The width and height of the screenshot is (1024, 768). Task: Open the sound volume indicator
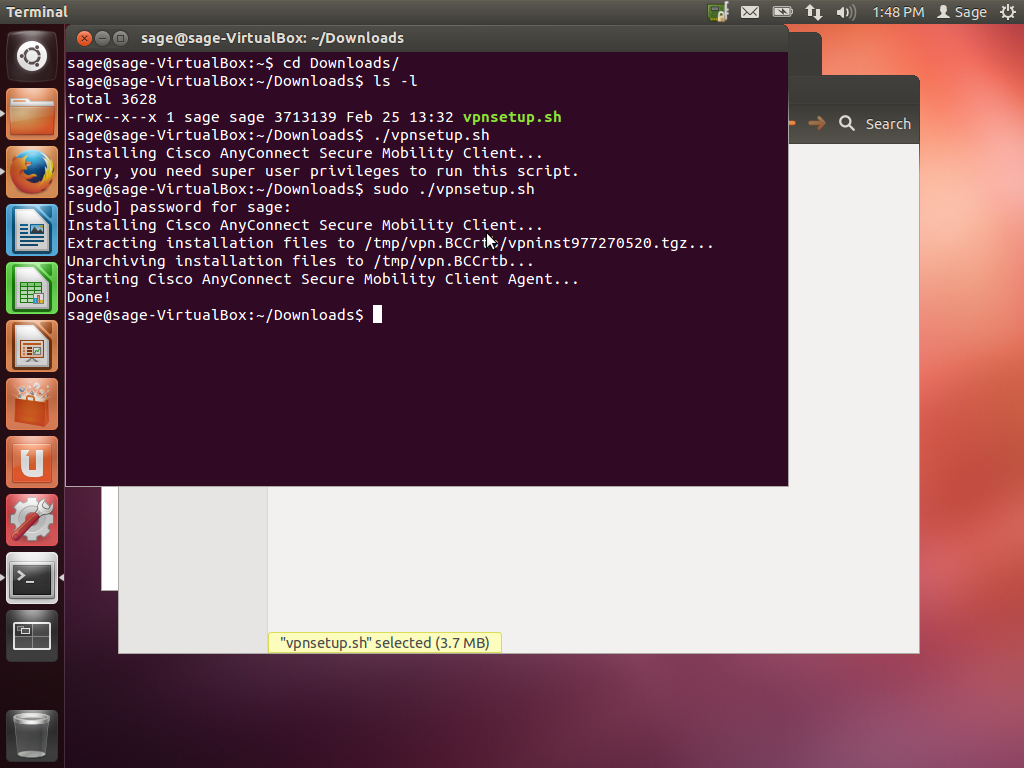pos(846,12)
